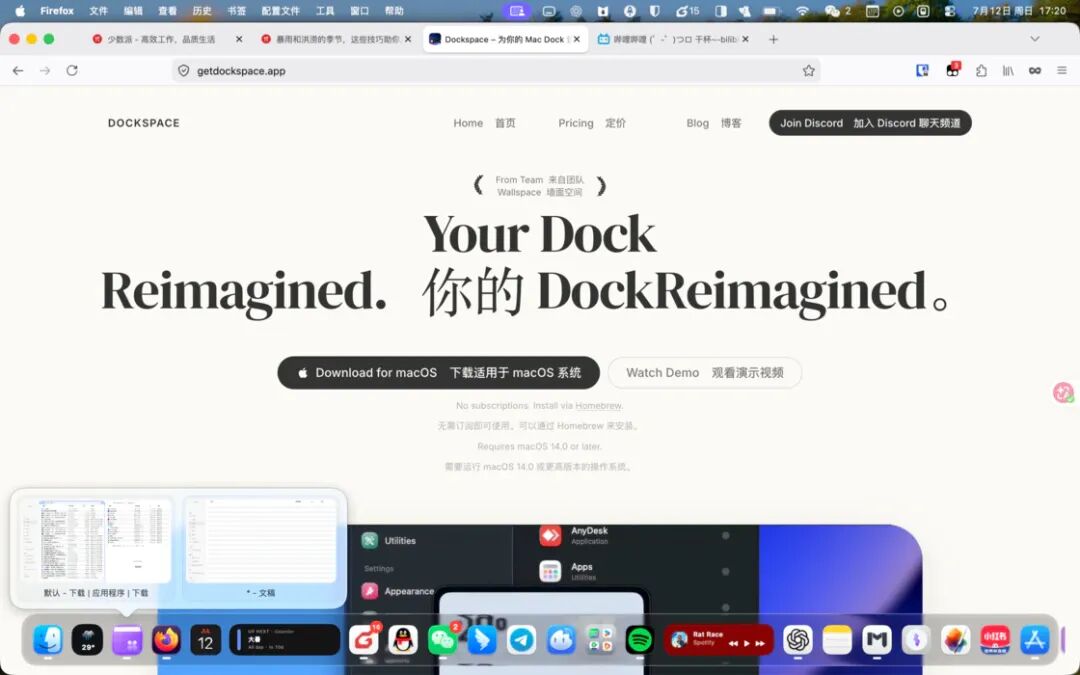The image size is (1080, 675).
Task: Click the DOCKSPACE logo
Action: tap(143, 123)
